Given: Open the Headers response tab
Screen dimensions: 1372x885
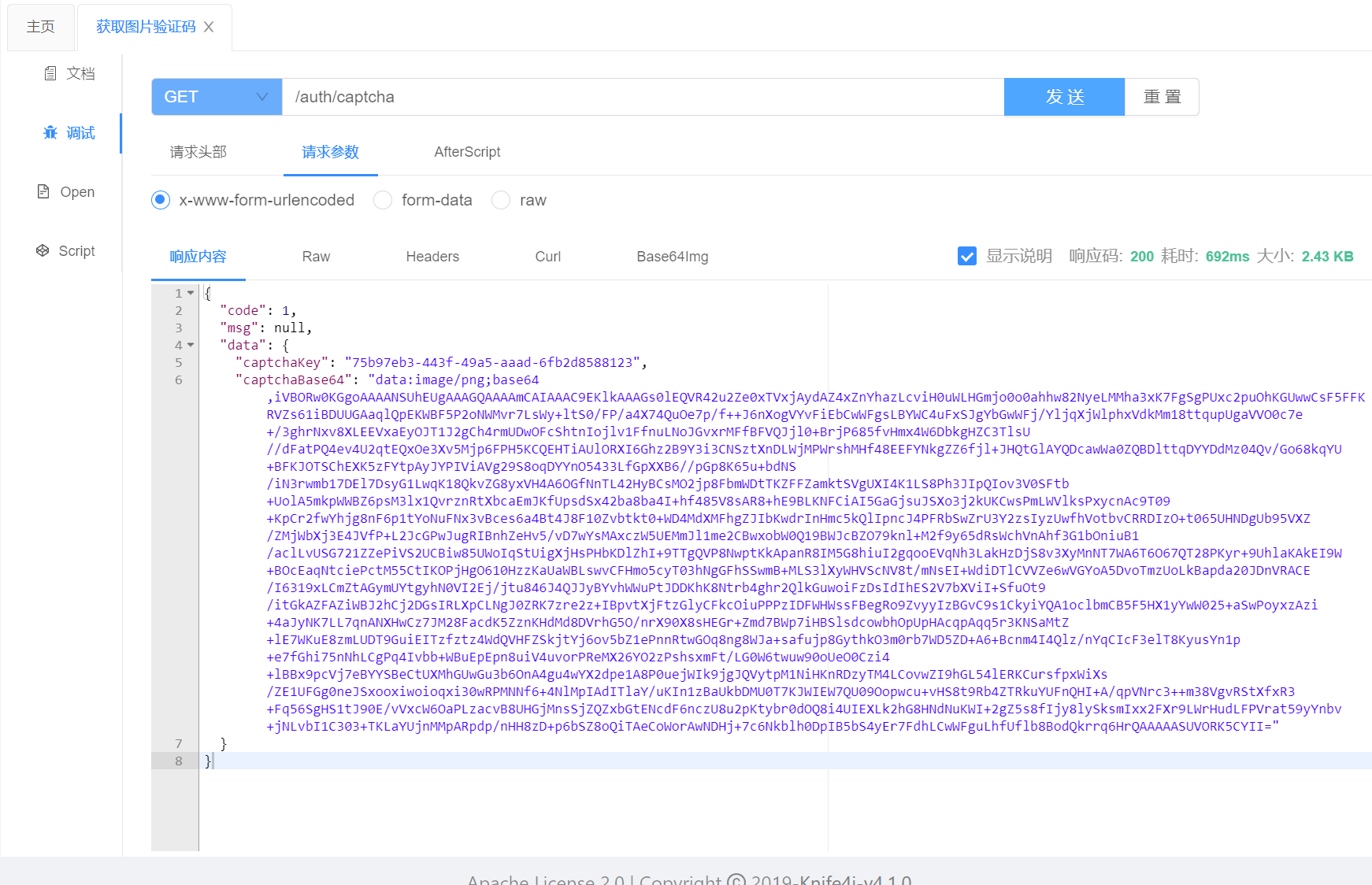Looking at the screenshot, I should (432, 257).
